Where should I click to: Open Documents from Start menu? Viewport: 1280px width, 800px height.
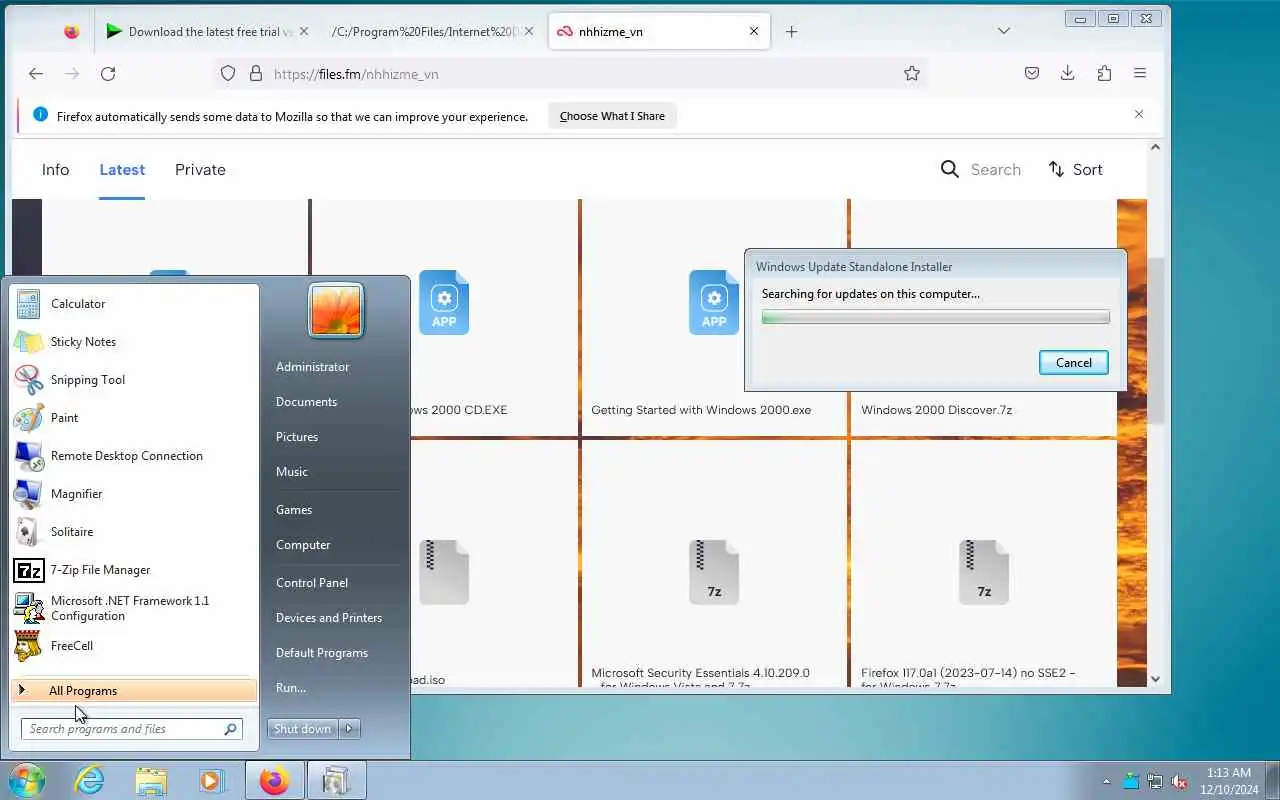[x=306, y=402]
